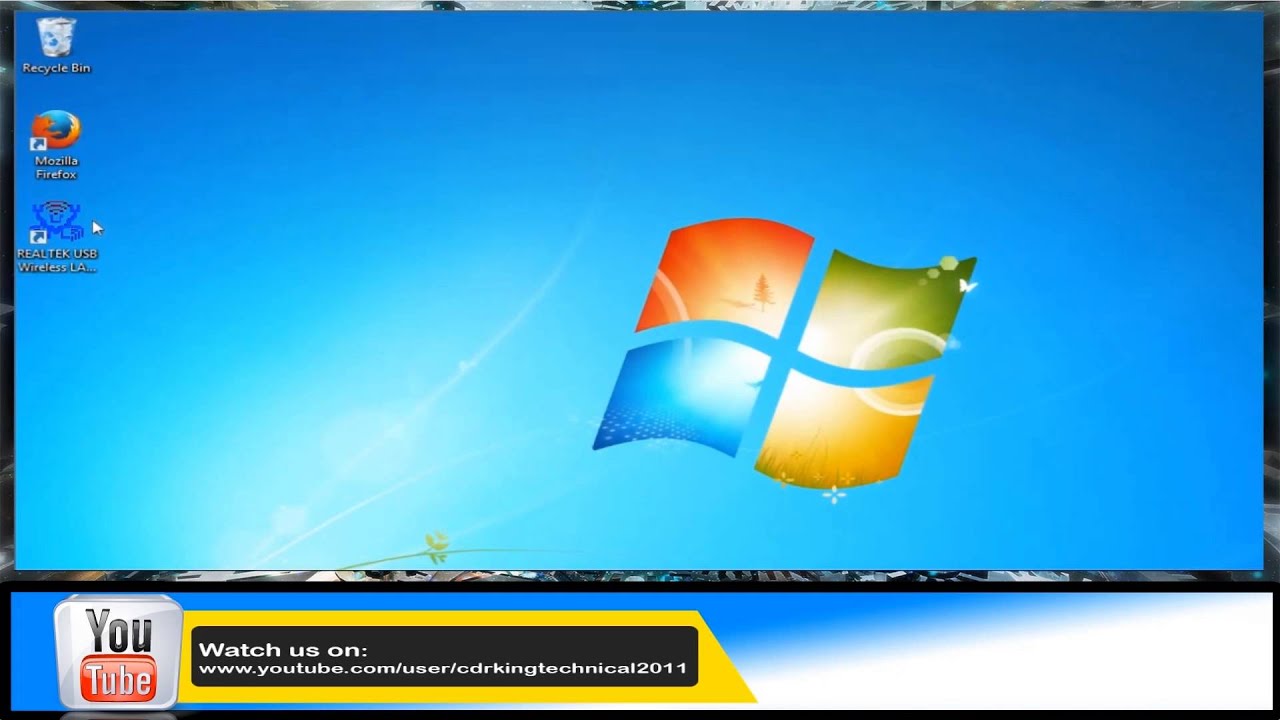Select the Mozilla Firefox desktop shortcut

click(56, 145)
